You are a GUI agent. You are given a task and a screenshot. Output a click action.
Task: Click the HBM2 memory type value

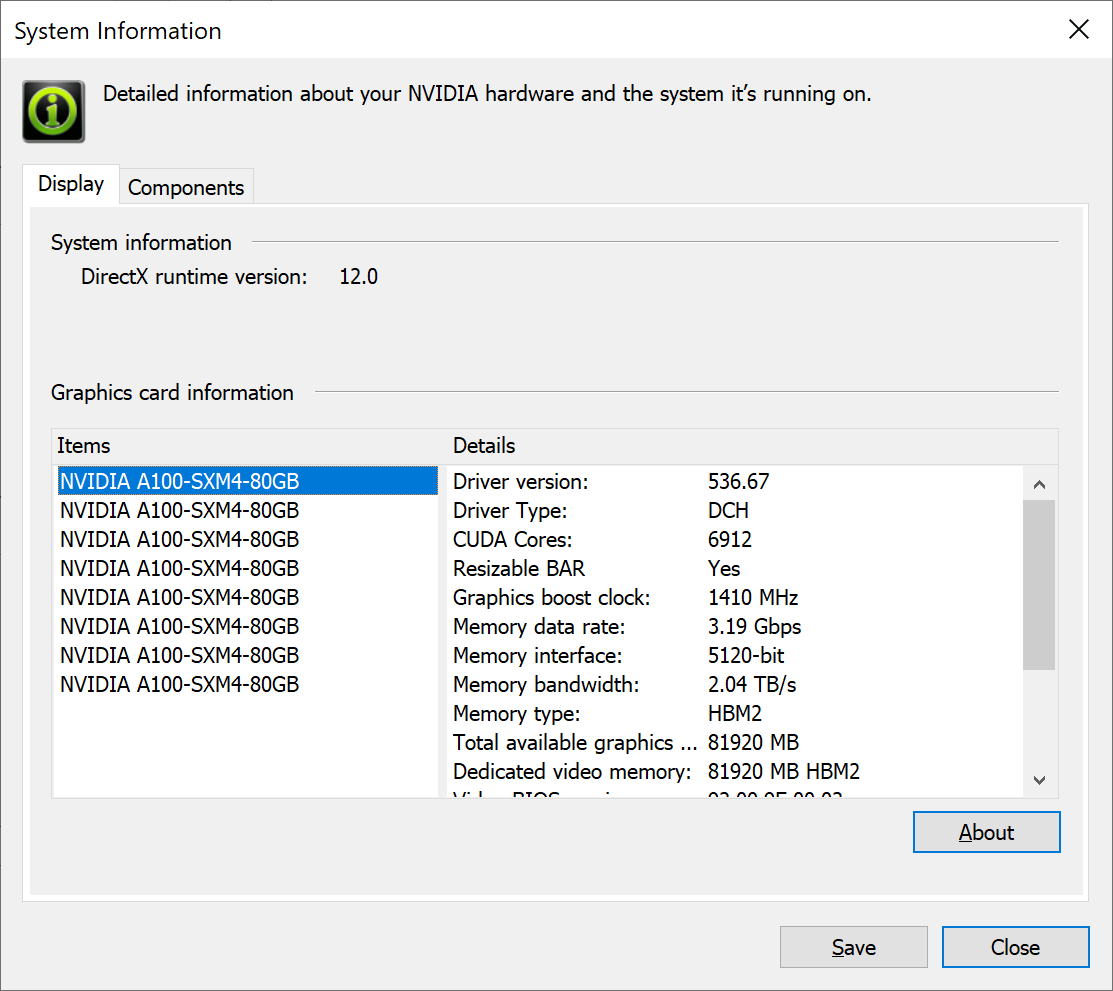pos(735,713)
